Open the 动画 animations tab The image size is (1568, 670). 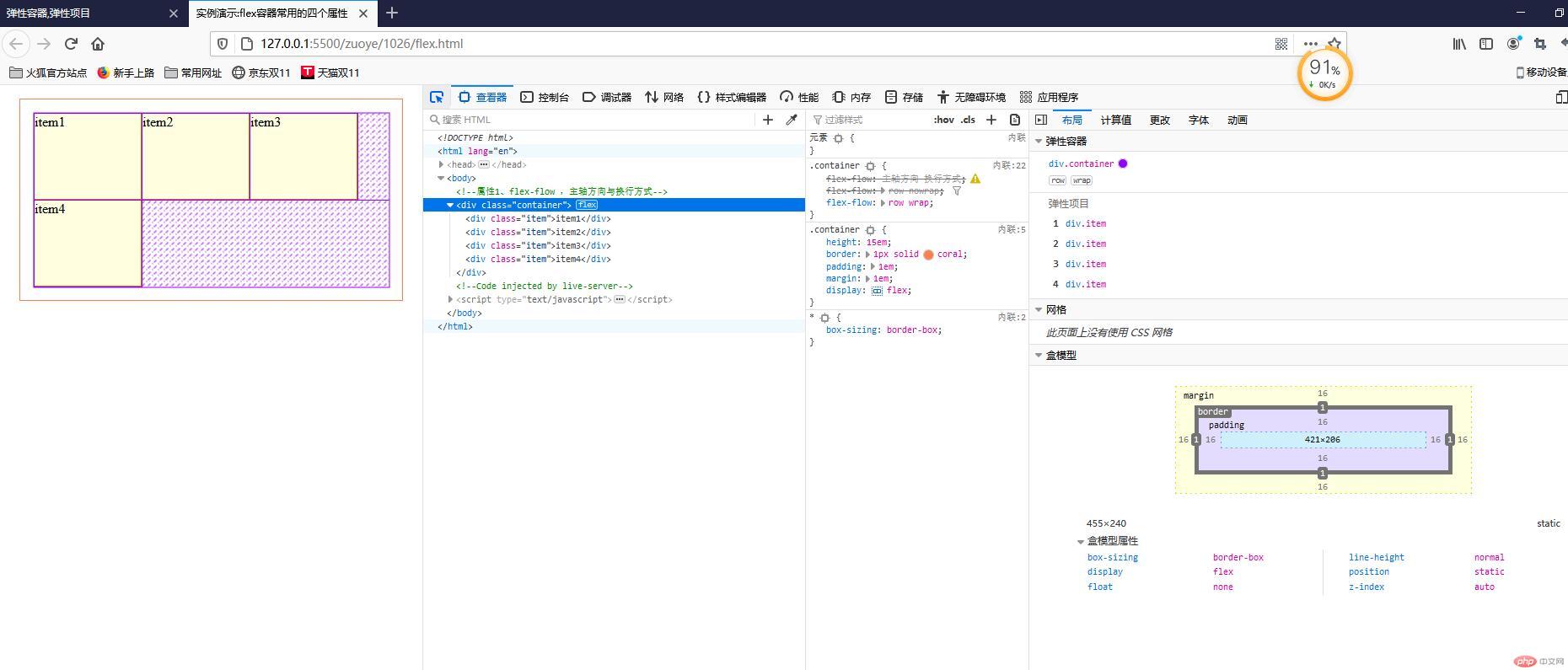[x=1238, y=120]
